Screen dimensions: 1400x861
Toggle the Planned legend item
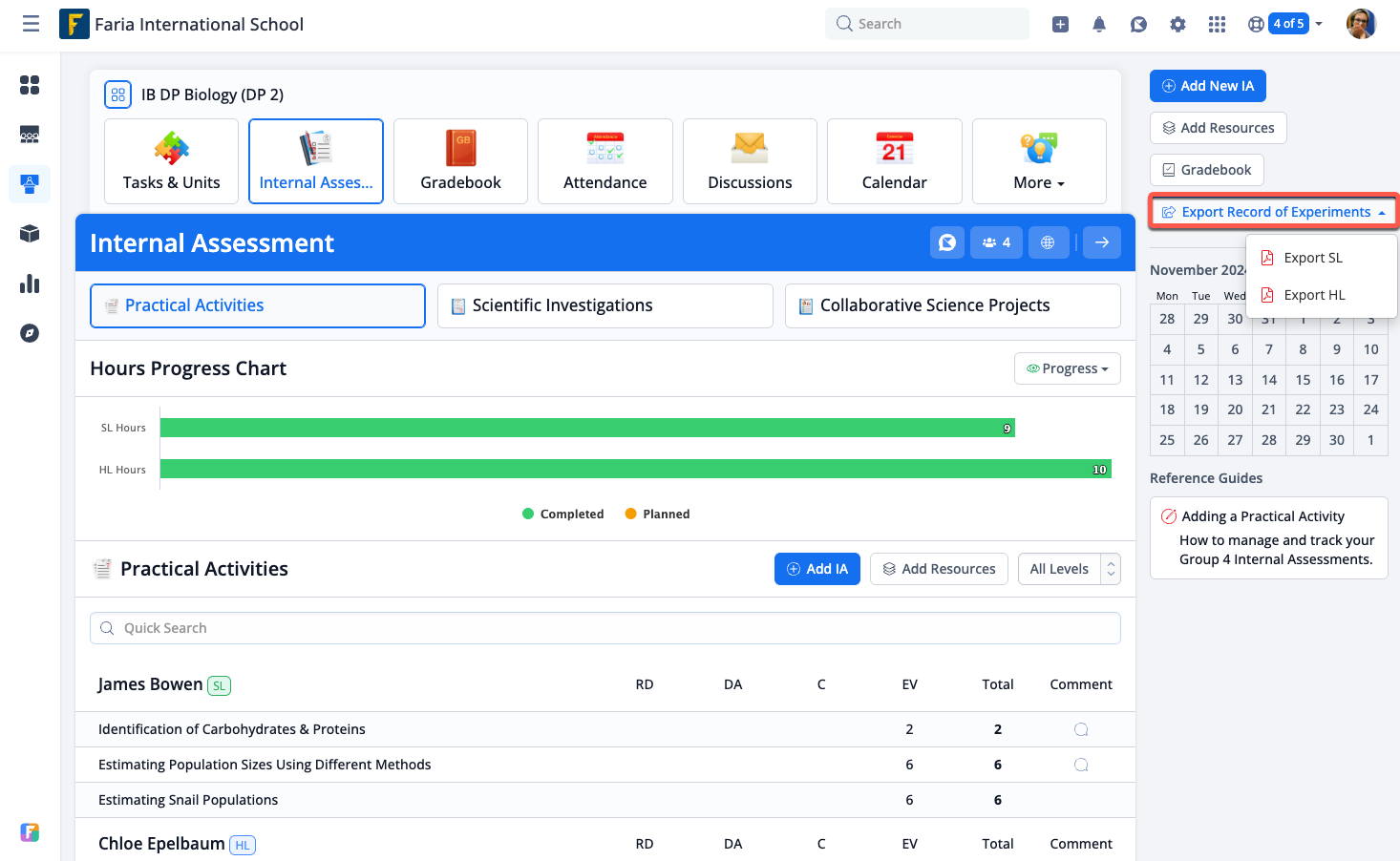point(657,514)
